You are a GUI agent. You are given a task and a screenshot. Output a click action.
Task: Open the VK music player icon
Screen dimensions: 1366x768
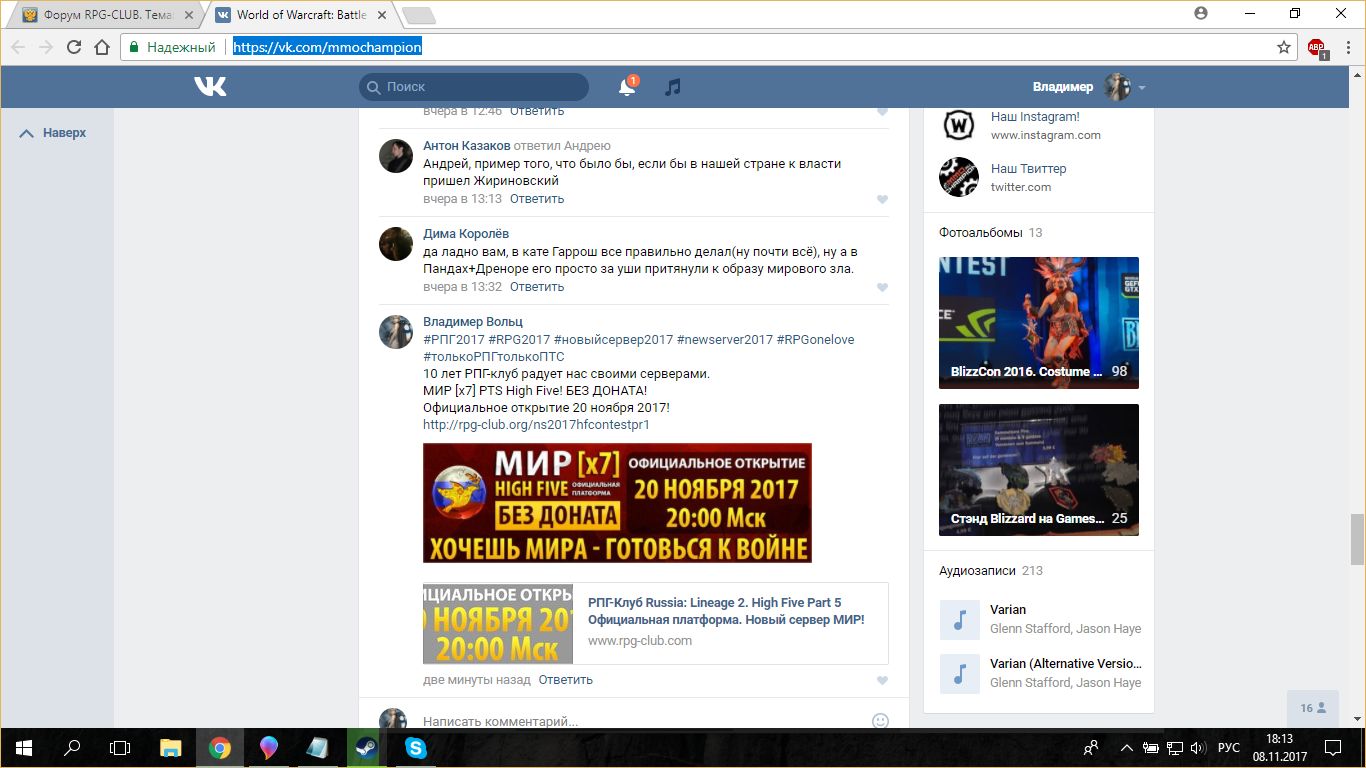pos(673,87)
